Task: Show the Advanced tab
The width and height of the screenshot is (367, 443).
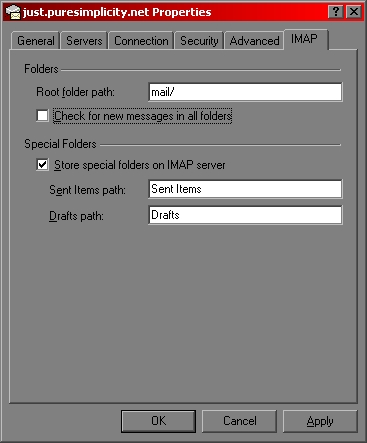Action: click(254, 41)
